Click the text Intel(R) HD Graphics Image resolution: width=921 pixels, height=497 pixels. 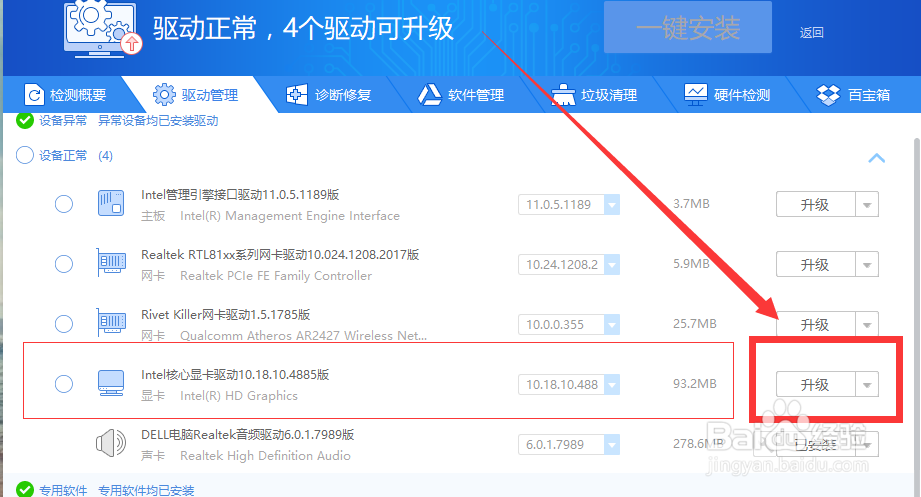click(x=239, y=395)
